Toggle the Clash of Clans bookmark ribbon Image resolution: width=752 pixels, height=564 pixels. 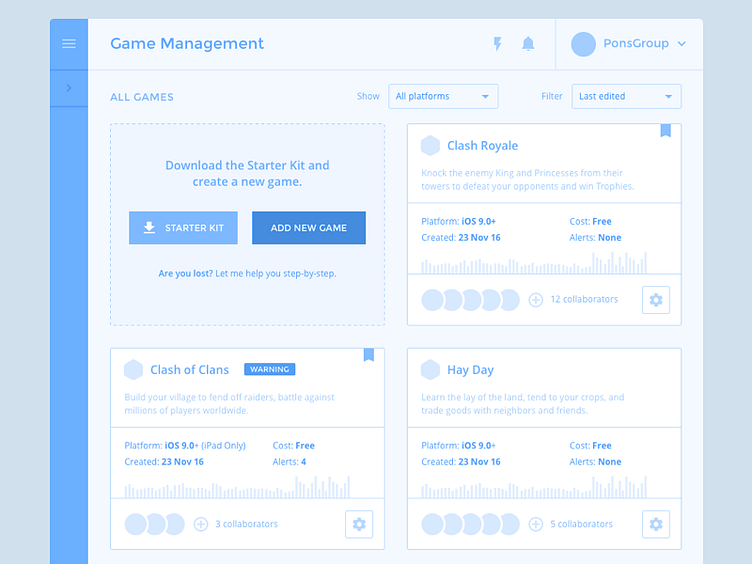(369, 354)
